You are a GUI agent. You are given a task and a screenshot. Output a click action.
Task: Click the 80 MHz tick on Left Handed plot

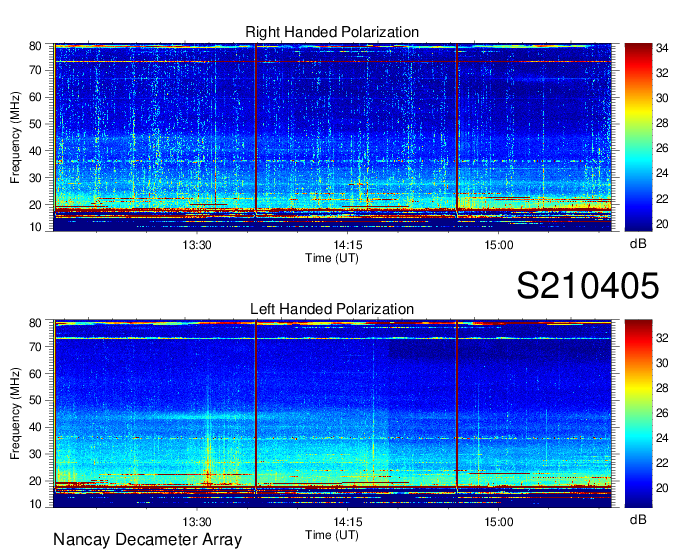[35, 323]
